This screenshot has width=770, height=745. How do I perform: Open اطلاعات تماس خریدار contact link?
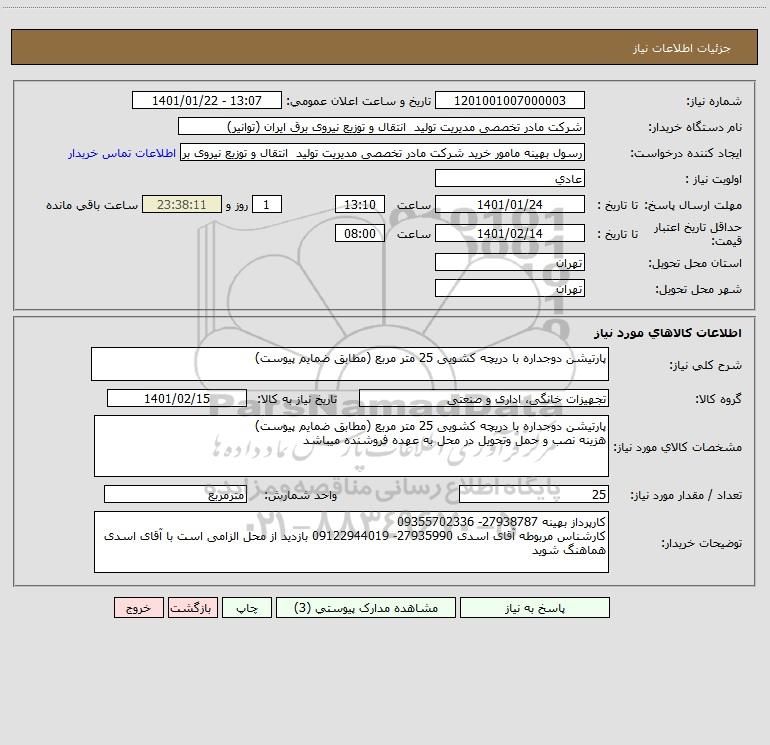click(x=122, y=153)
